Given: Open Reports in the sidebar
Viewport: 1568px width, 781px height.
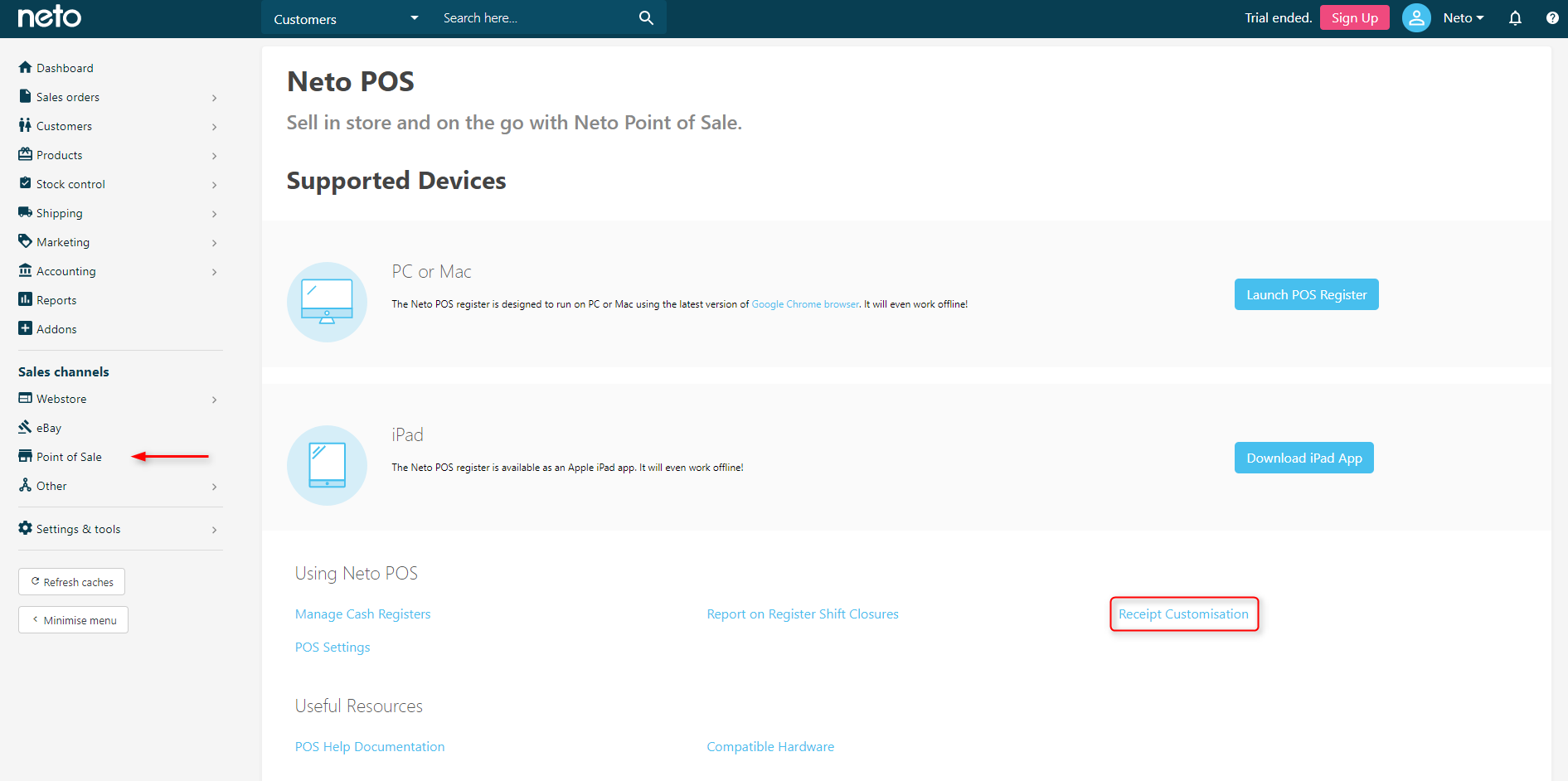Looking at the screenshot, I should [56, 300].
